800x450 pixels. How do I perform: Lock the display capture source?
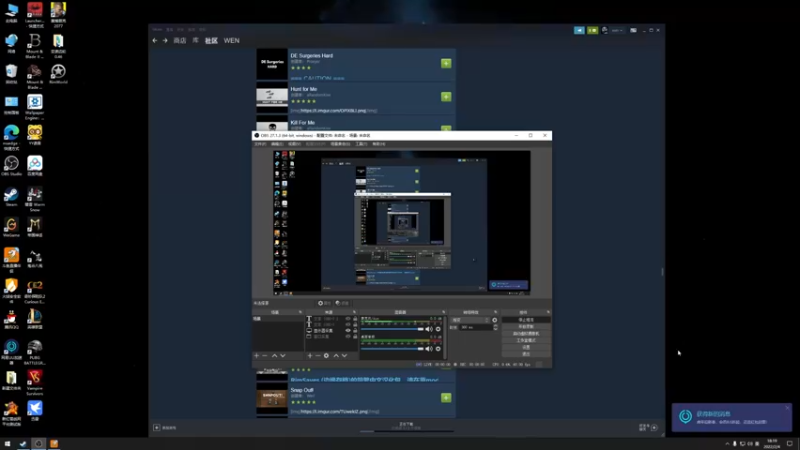click(x=356, y=331)
